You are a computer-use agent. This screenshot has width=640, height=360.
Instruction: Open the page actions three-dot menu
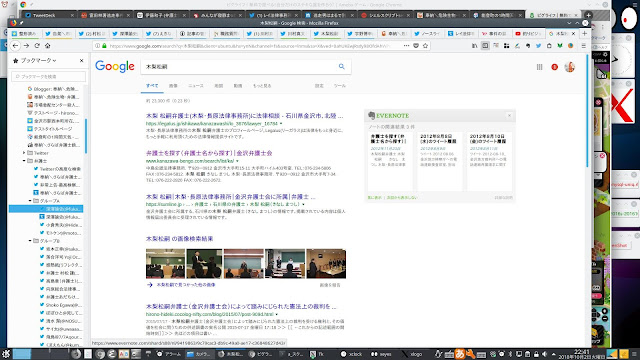(406, 46)
